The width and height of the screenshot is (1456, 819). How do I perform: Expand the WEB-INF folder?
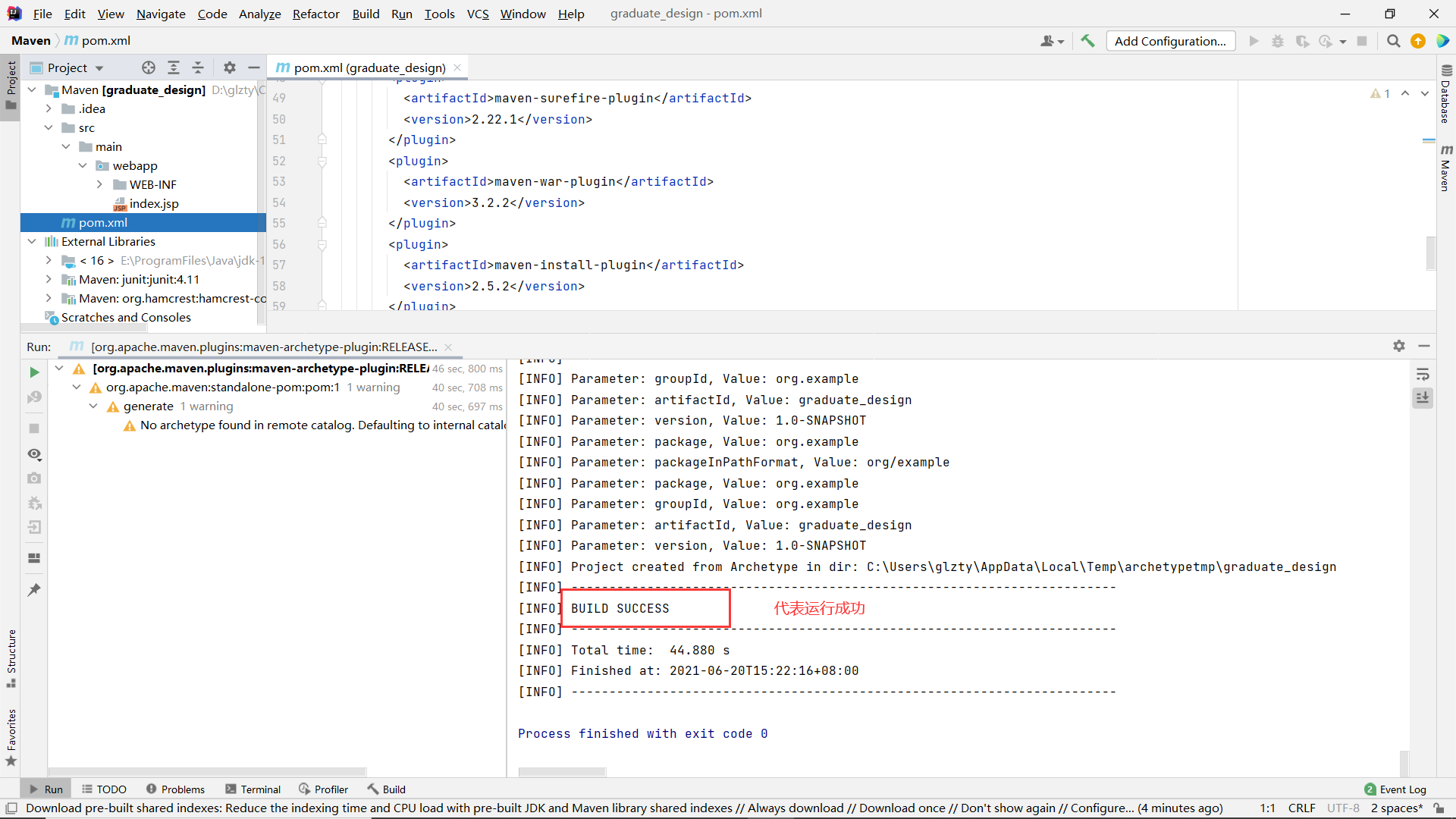click(99, 184)
